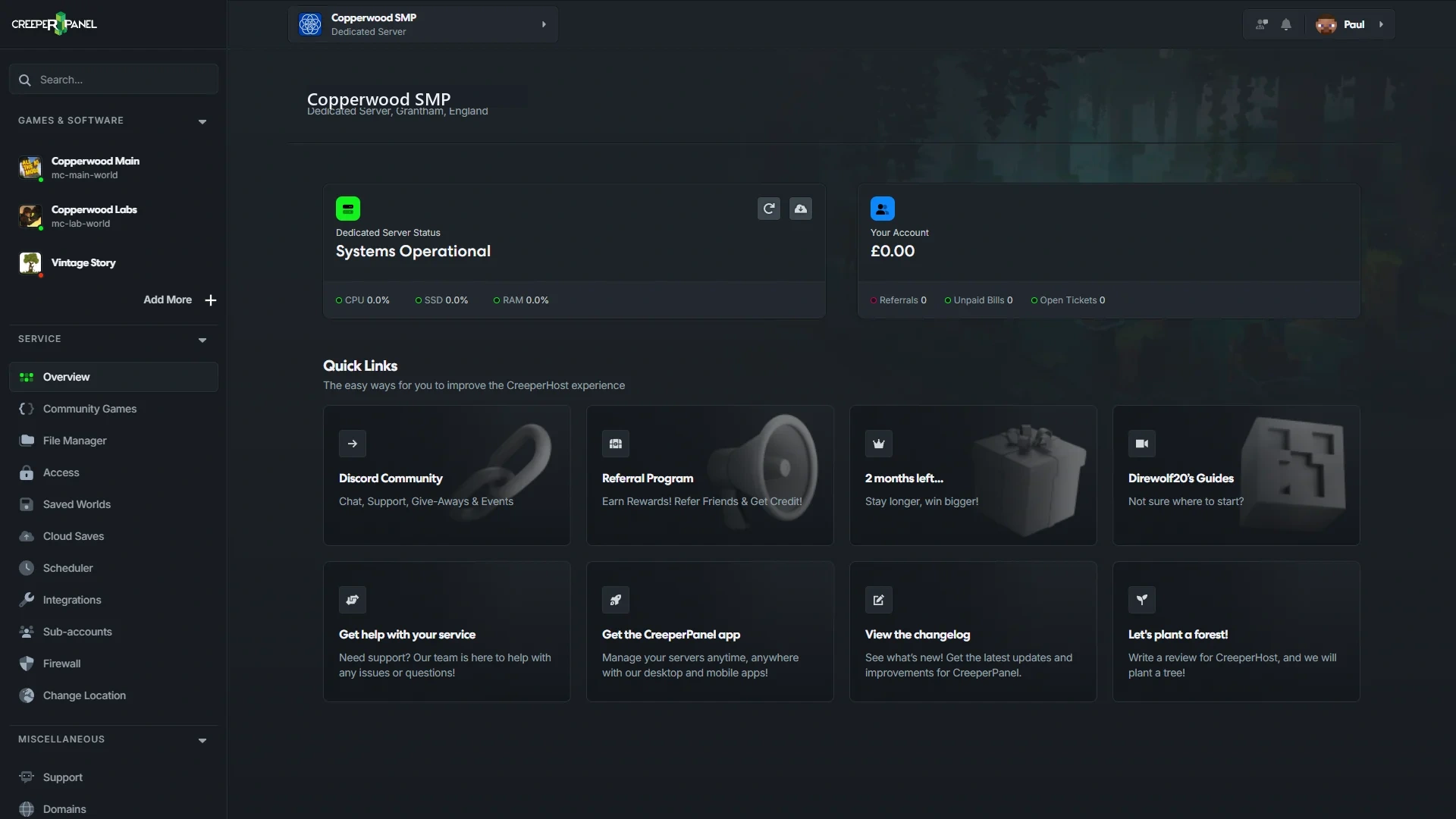Click the Access padlock icon
The image size is (1456, 819).
click(27, 472)
